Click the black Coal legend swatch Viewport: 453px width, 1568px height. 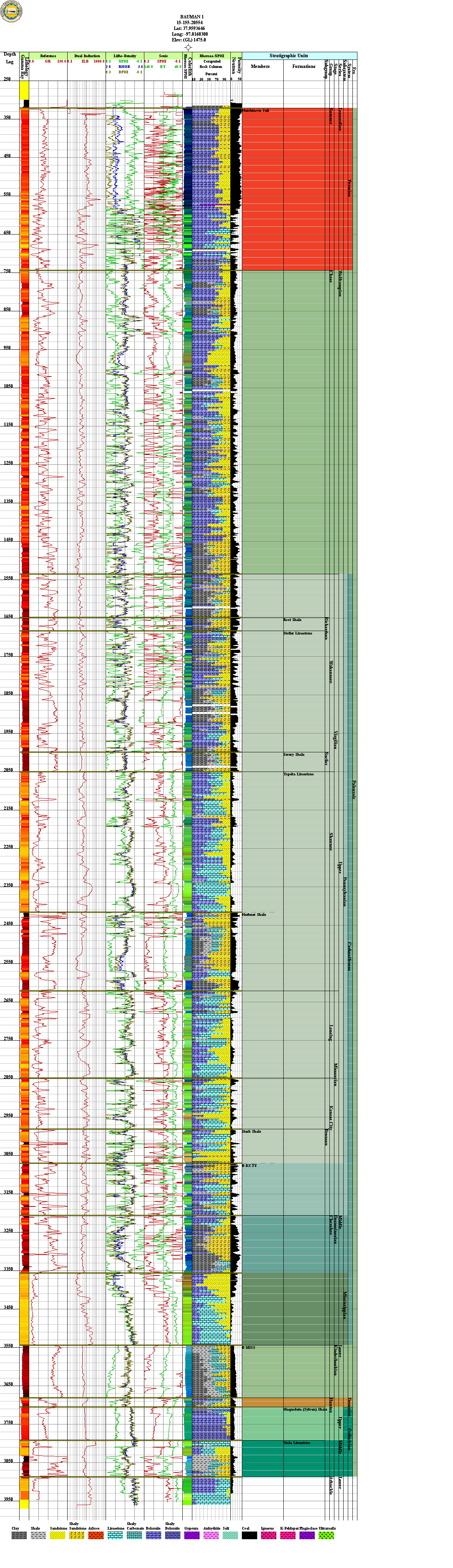click(x=249, y=1535)
